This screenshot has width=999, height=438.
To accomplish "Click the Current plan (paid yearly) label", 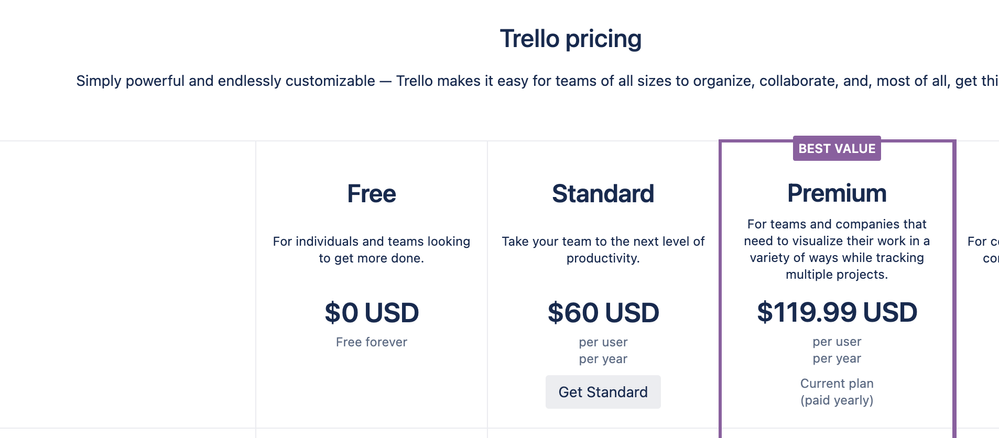I will pyautogui.click(x=837, y=392).
